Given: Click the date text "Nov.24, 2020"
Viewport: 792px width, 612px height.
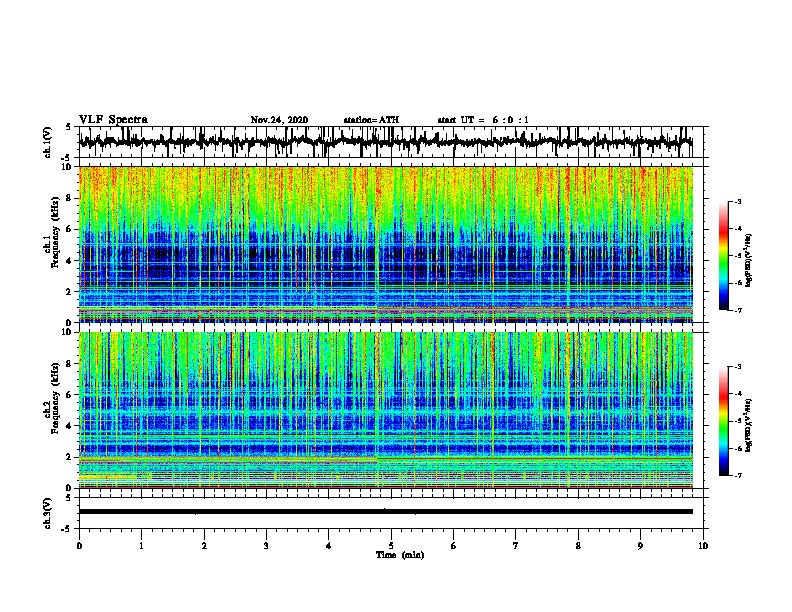Looking at the screenshot, I should tap(279, 120).
